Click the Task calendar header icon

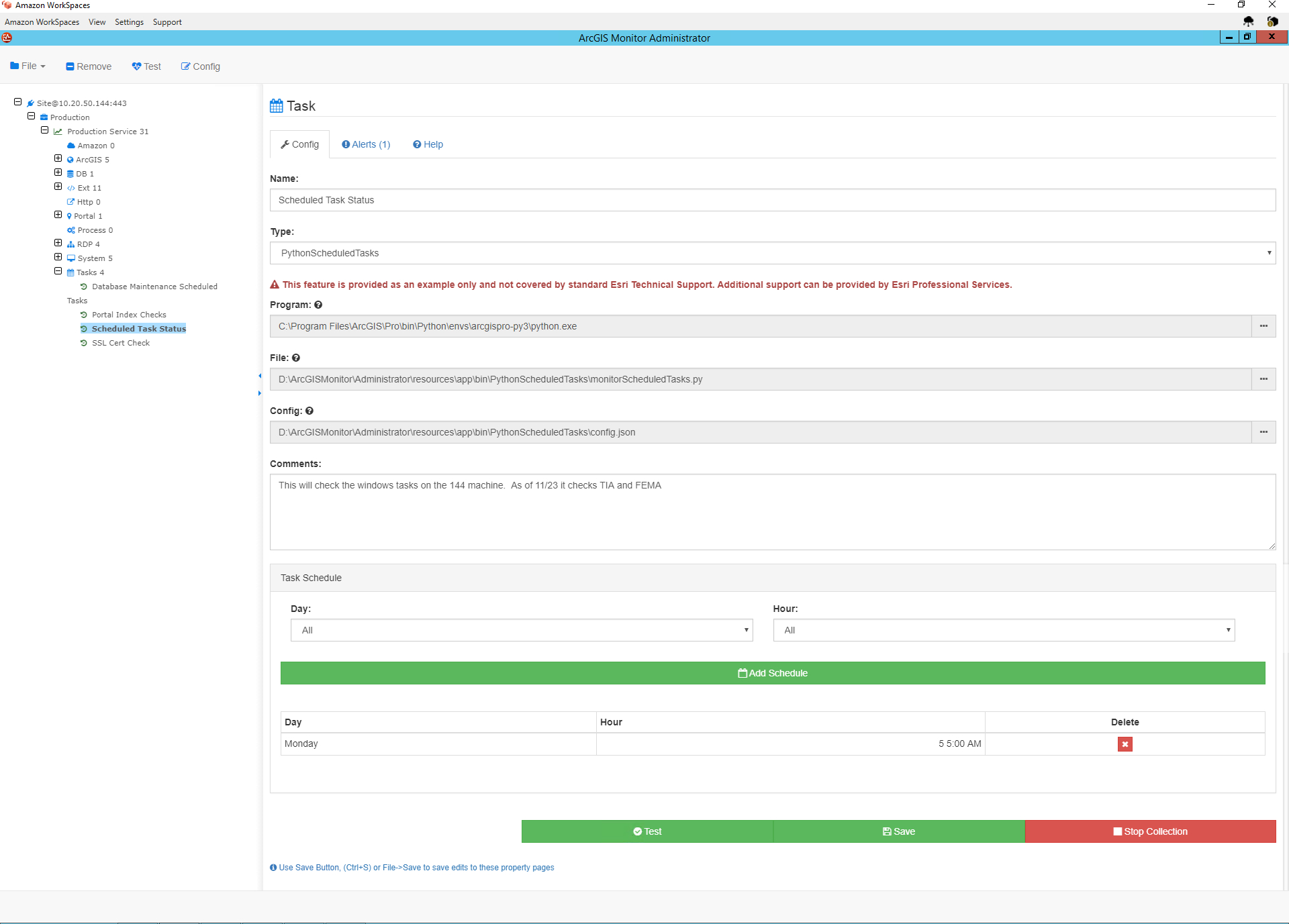pyautogui.click(x=277, y=106)
